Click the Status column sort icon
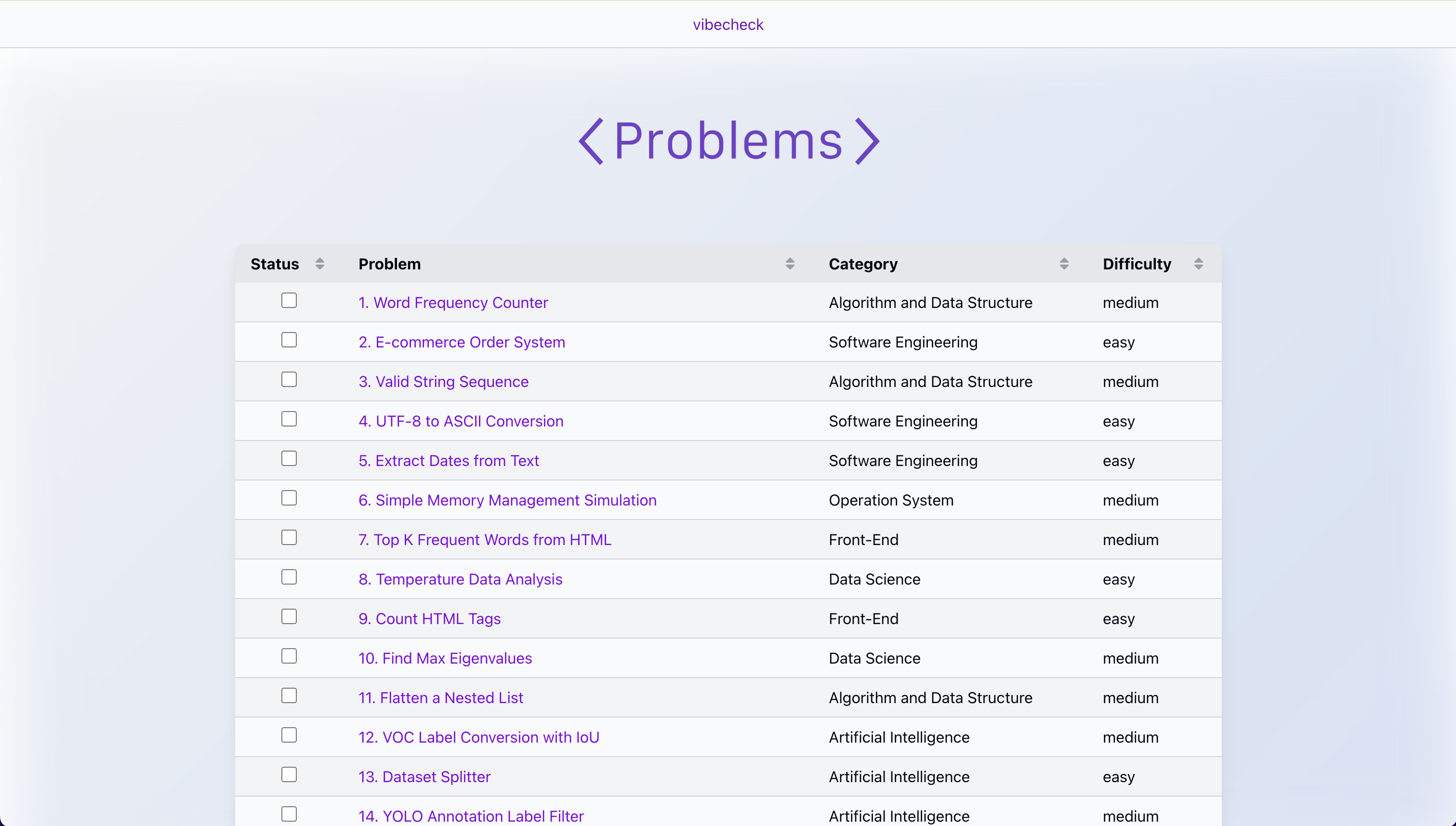The width and height of the screenshot is (1456, 826). click(320, 264)
